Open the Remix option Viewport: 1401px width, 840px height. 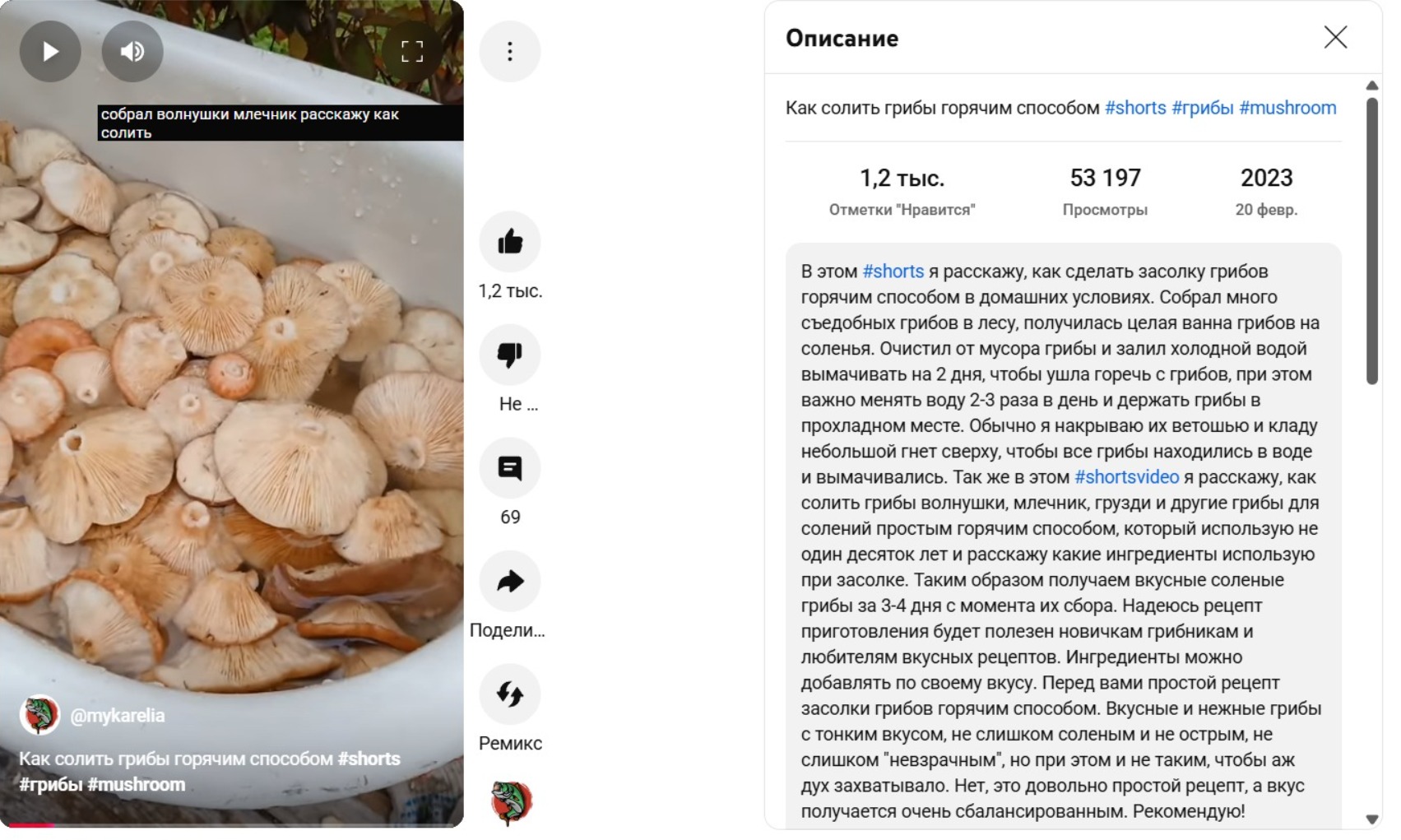point(510,694)
